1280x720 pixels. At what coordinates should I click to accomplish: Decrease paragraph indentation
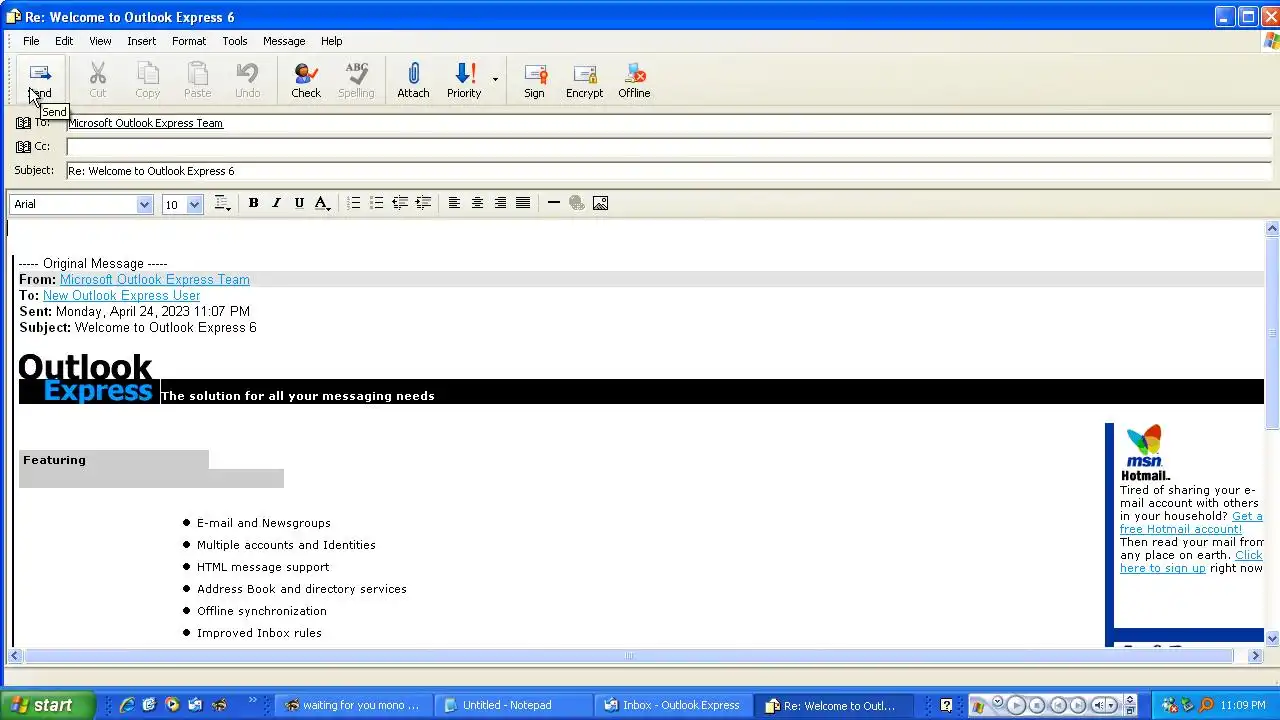pyautogui.click(x=400, y=203)
